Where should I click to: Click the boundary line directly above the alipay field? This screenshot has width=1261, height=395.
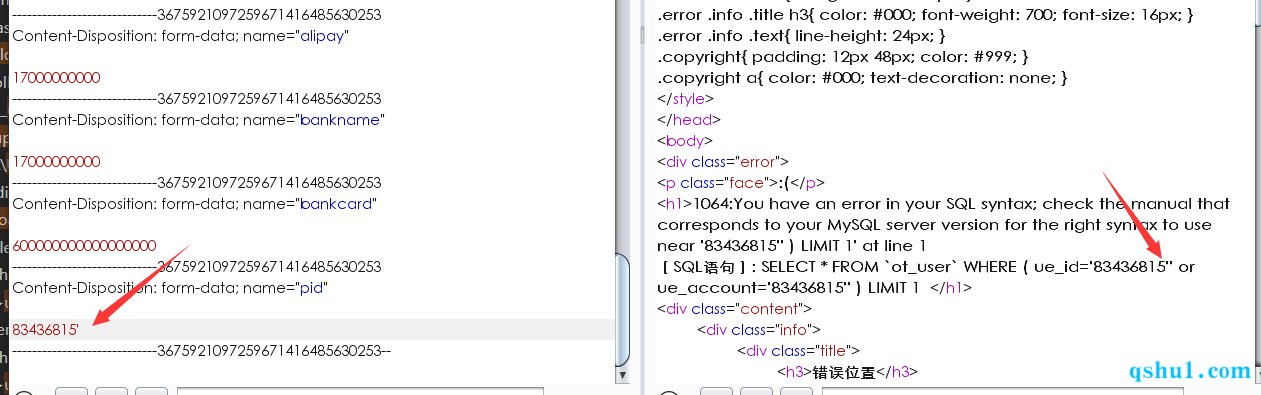[x=197, y=15]
